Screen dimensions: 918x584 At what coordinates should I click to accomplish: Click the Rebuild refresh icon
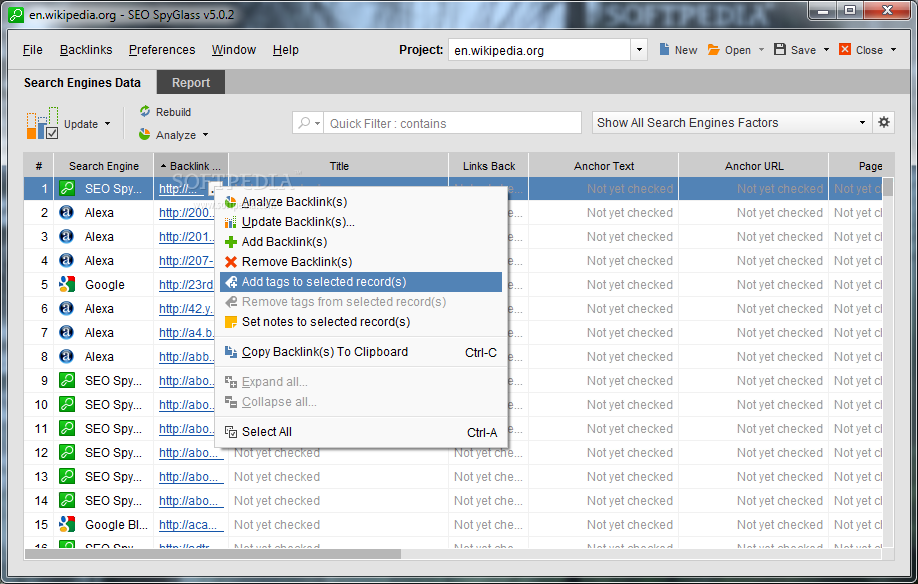coord(145,111)
